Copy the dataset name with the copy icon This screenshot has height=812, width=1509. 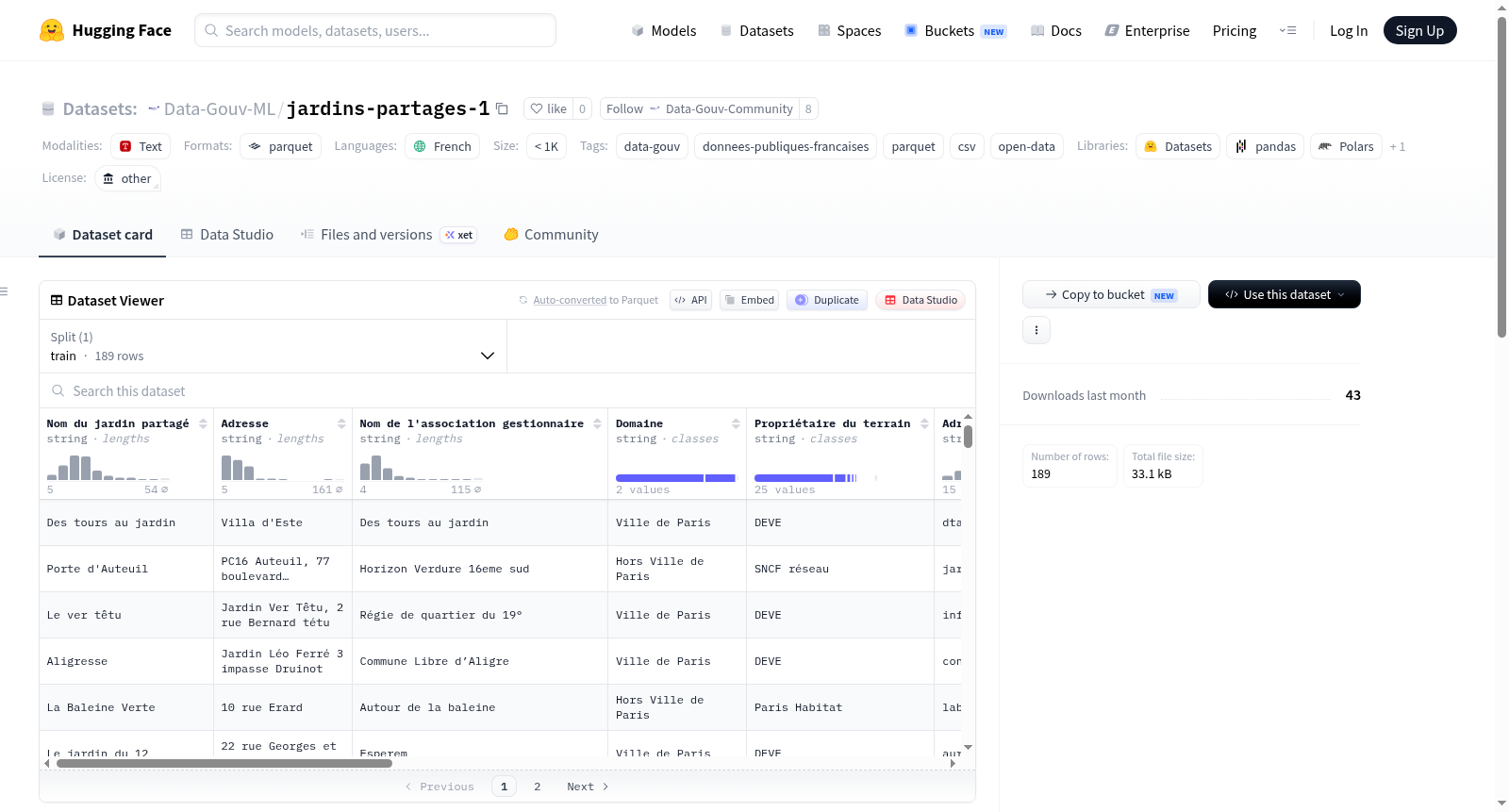pos(502,108)
